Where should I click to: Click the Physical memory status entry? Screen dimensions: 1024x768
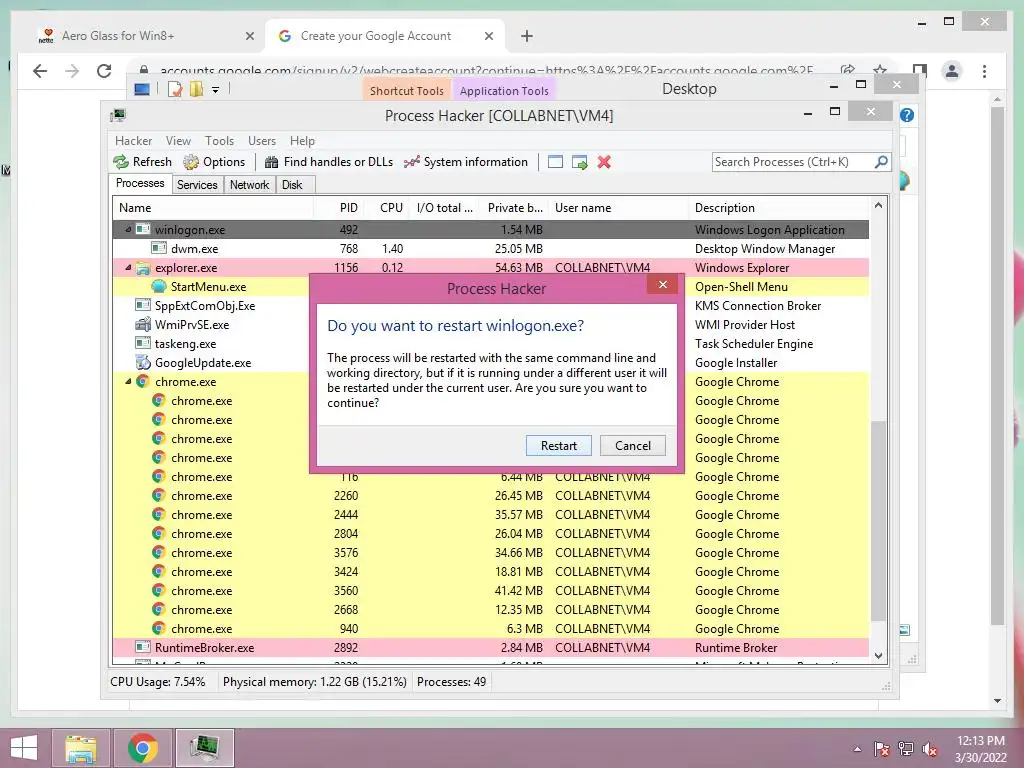(314, 682)
